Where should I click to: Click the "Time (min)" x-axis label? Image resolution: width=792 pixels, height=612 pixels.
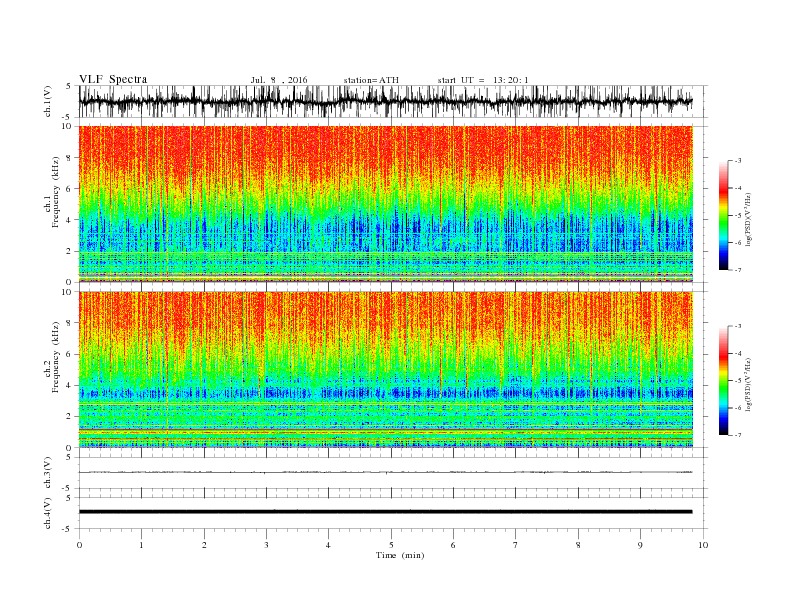(x=400, y=555)
